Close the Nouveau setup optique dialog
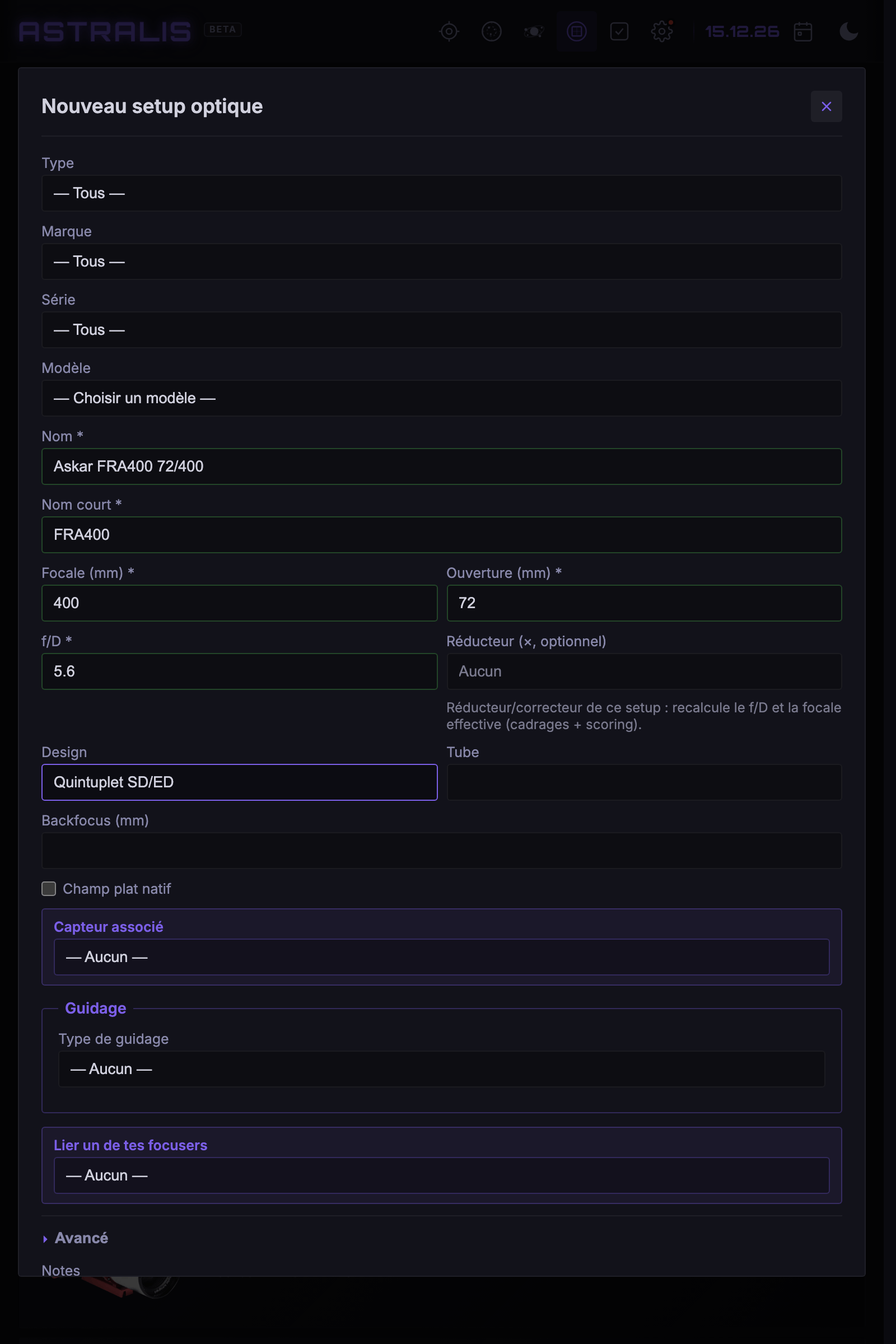The image size is (896, 1344). (825, 106)
